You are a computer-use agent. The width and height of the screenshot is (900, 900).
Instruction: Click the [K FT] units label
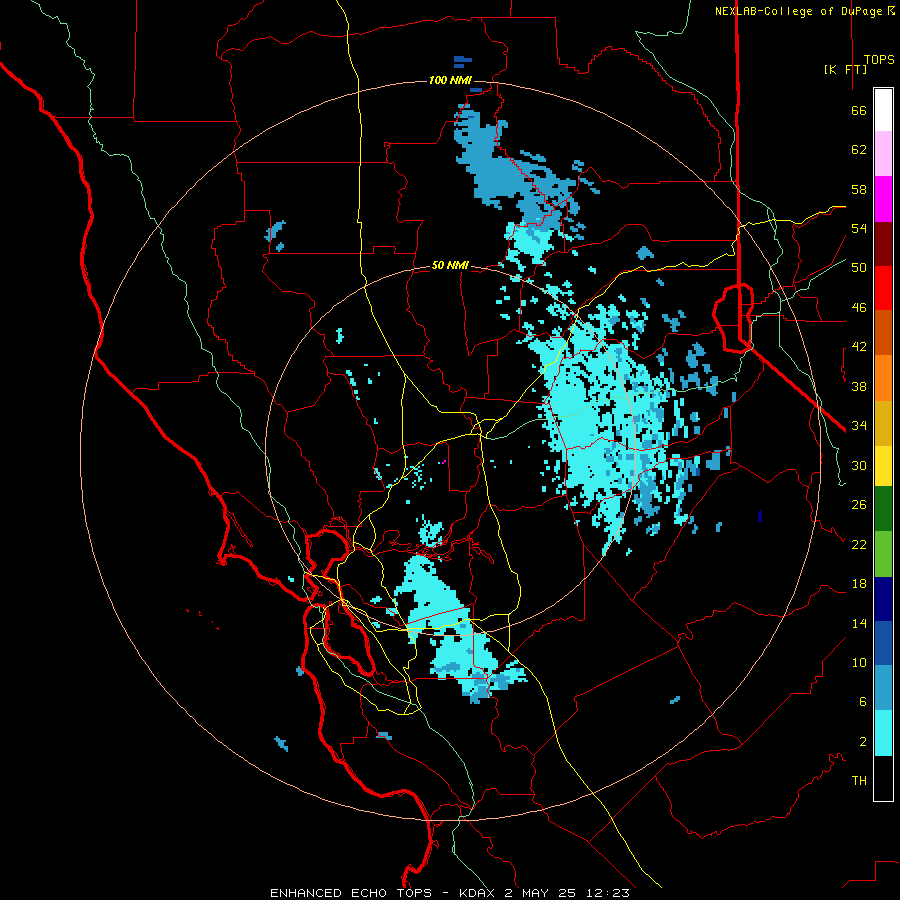845,69
